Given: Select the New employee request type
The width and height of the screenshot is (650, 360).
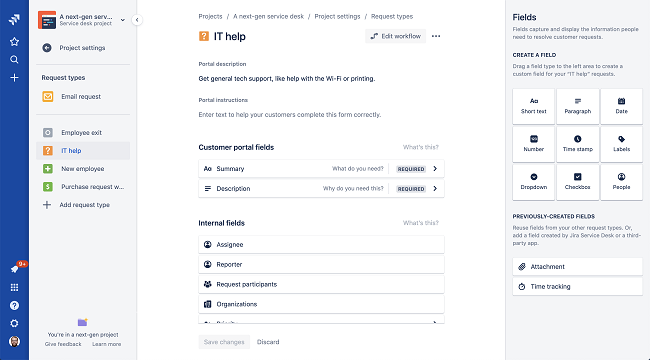Looking at the screenshot, I should [83, 169].
